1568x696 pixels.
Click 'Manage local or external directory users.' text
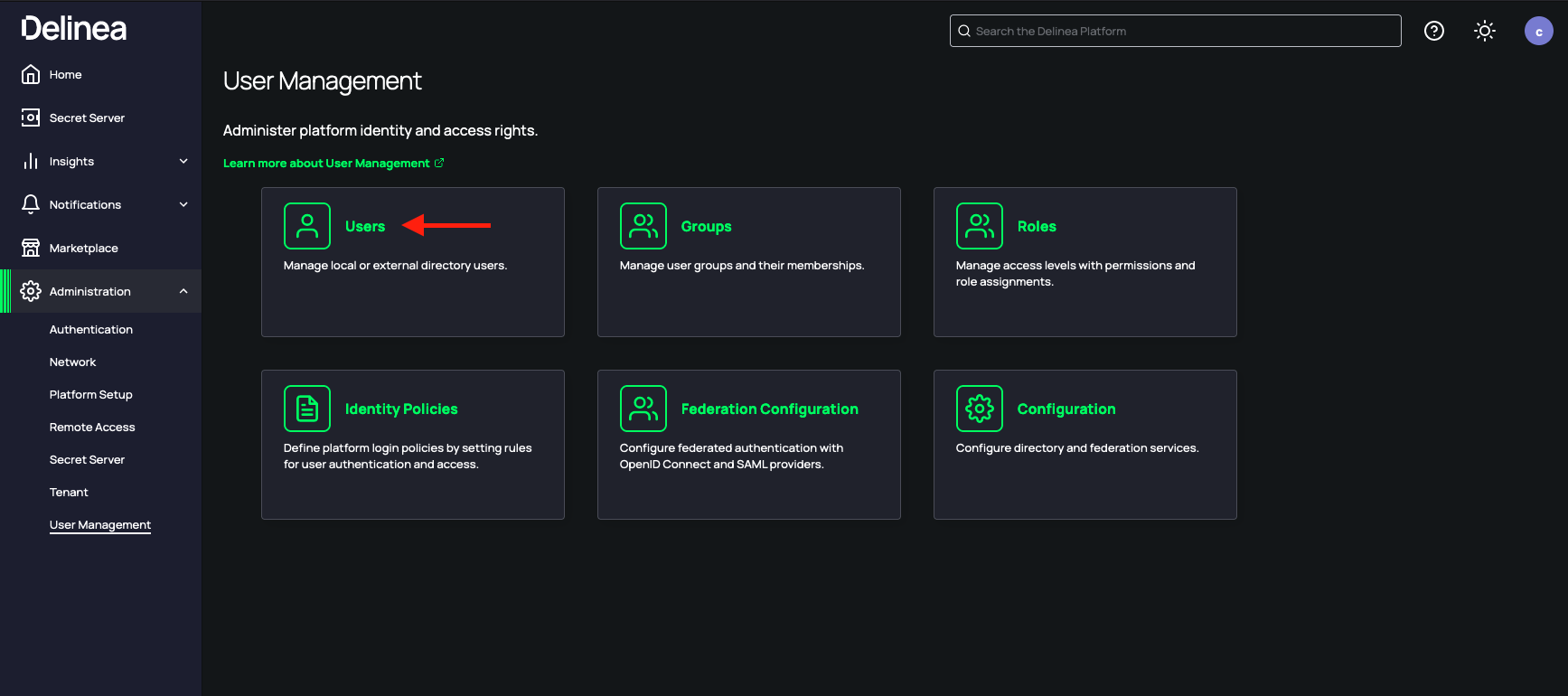tap(395, 266)
